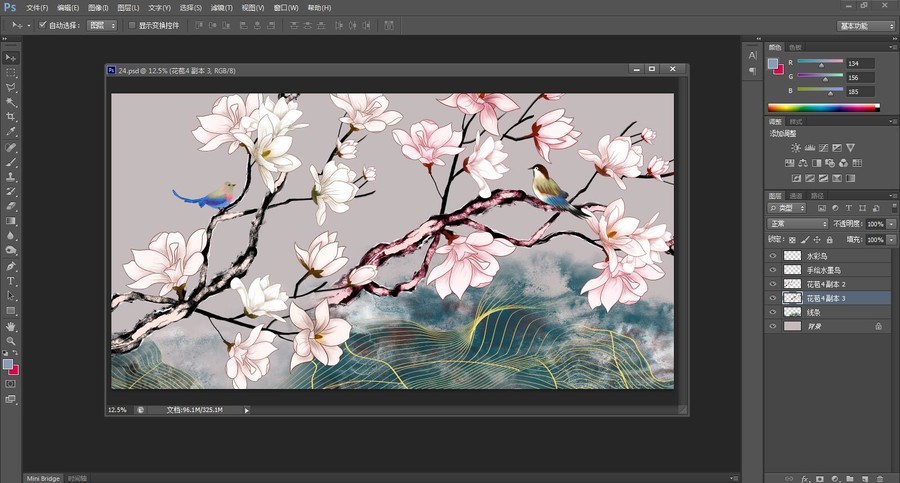Select the Blur tool
Screen dimensions: 900x483
click(11, 235)
